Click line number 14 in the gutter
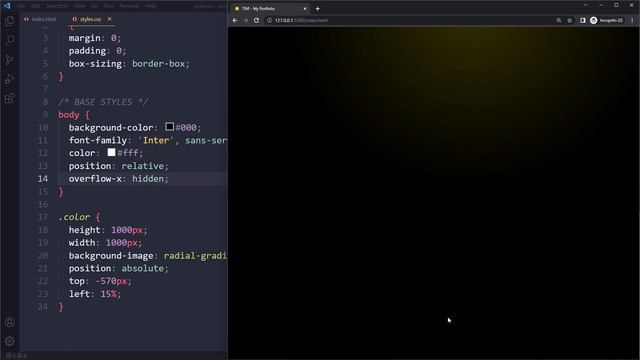 43,179
